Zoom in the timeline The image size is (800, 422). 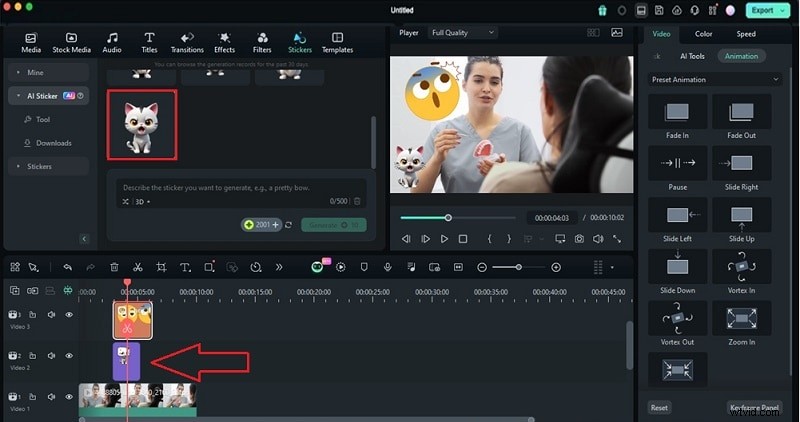[x=556, y=267]
